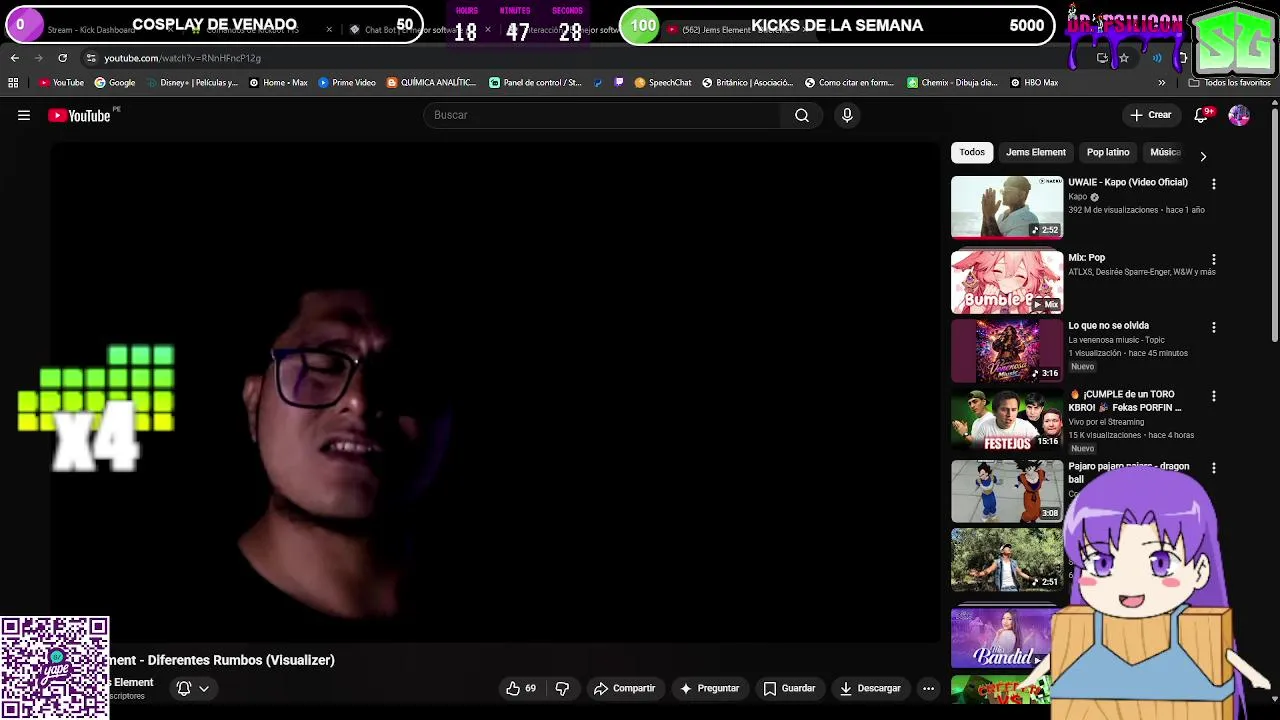1280x720 pixels.
Task: Click the search magnifier button
Action: pyautogui.click(x=802, y=115)
